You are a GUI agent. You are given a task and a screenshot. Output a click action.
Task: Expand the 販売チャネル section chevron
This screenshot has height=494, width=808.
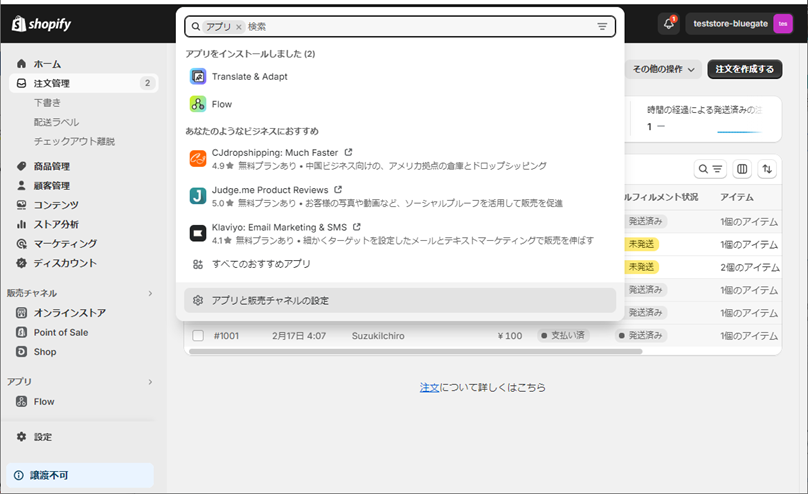(x=150, y=294)
